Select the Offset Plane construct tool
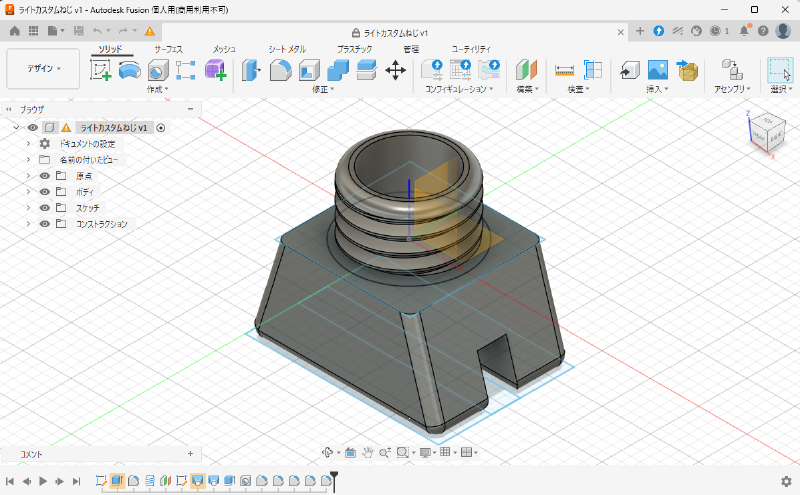The height and width of the screenshot is (495, 800). pyautogui.click(x=526, y=70)
